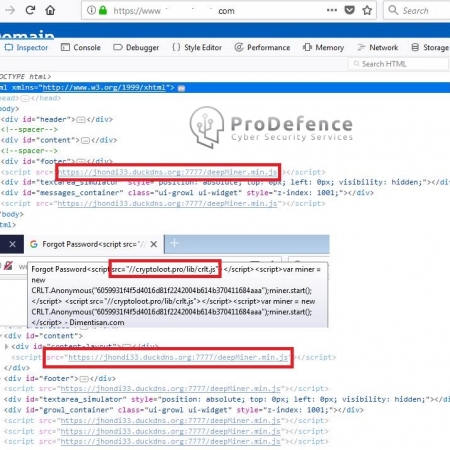Bookmark this page with the star icon
Image resolution: width=450 pixels, height=450 pixels.
point(367,10)
